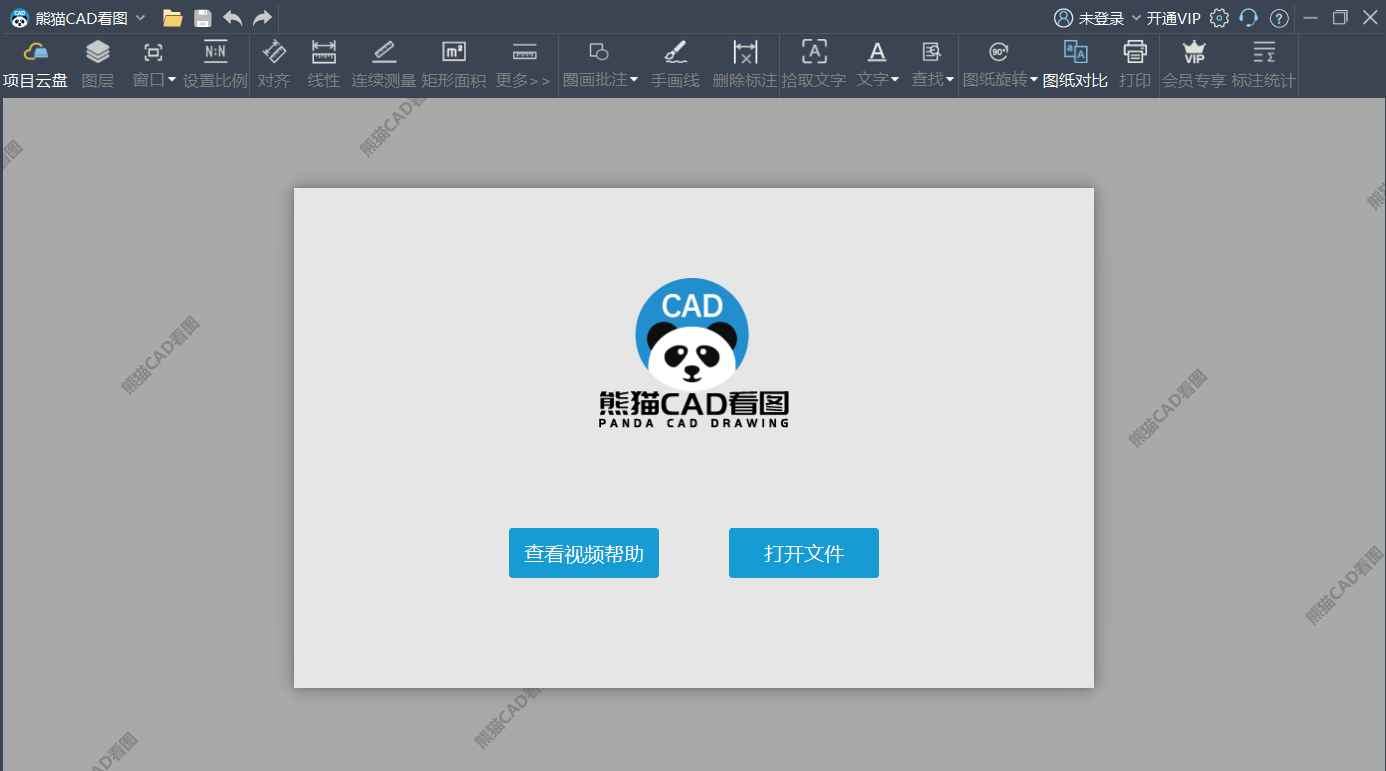This screenshot has height=771, width=1386.
Task: Open the 图纸对比 drawing compare tool
Action: click(x=1075, y=66)
